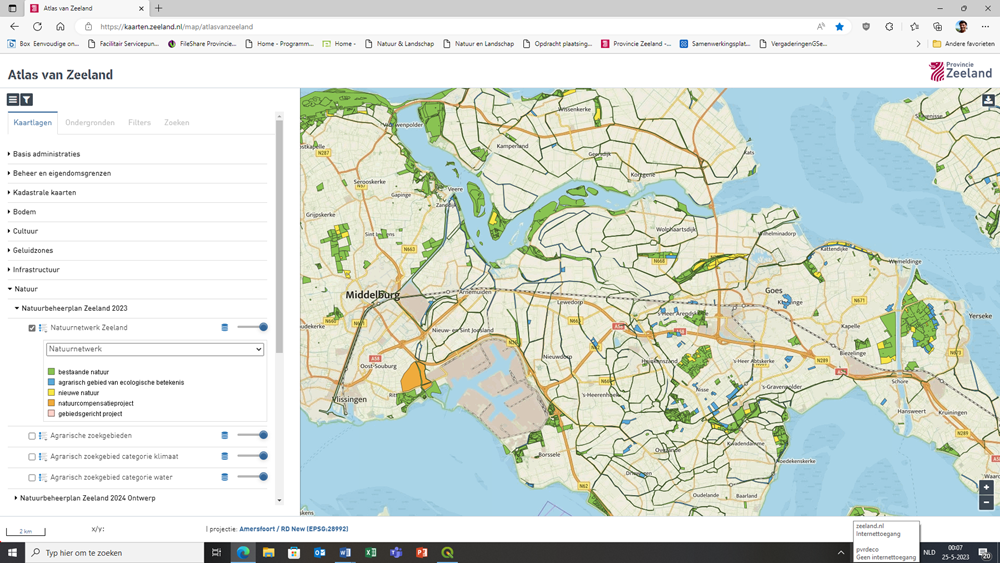Collapse the Natuur group
1000x563 pixels.
coord(25,289)
